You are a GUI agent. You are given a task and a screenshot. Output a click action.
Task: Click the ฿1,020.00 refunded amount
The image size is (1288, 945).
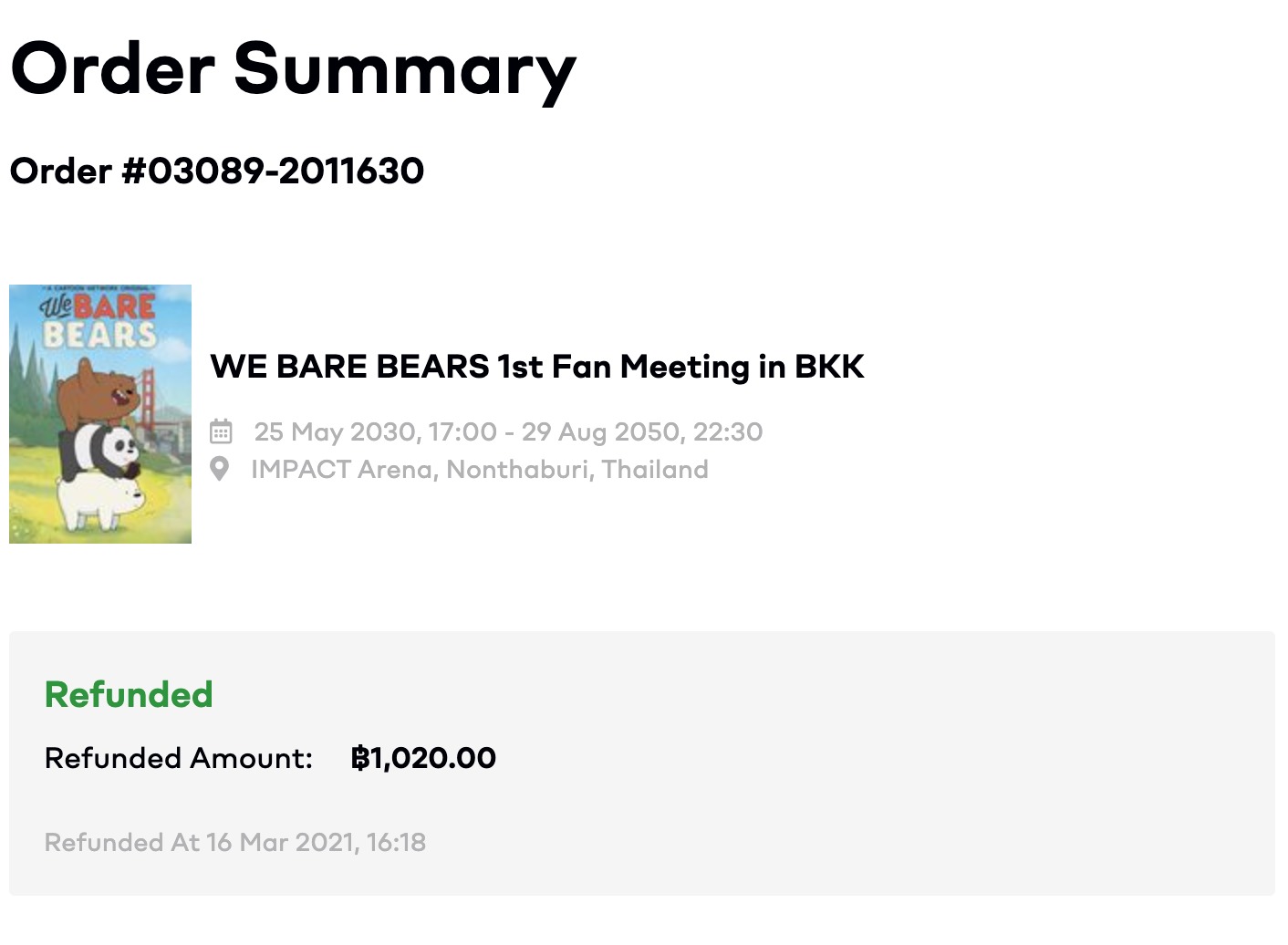click(x=423, y=758)
